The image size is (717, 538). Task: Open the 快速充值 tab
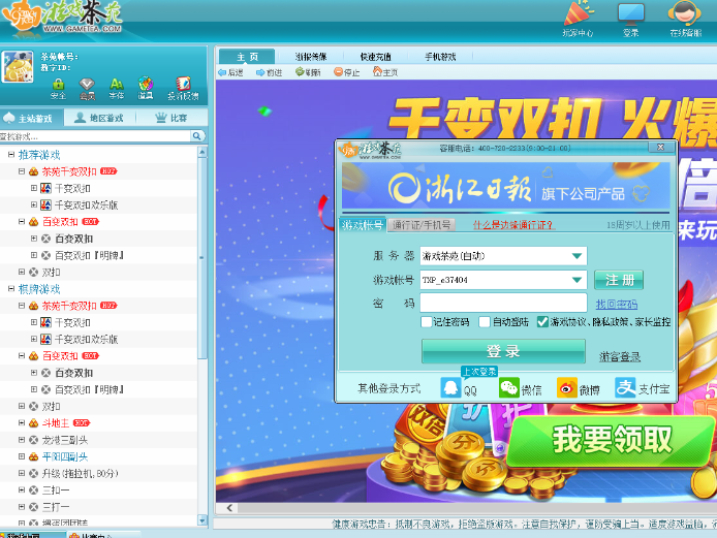tap(375, 57)
